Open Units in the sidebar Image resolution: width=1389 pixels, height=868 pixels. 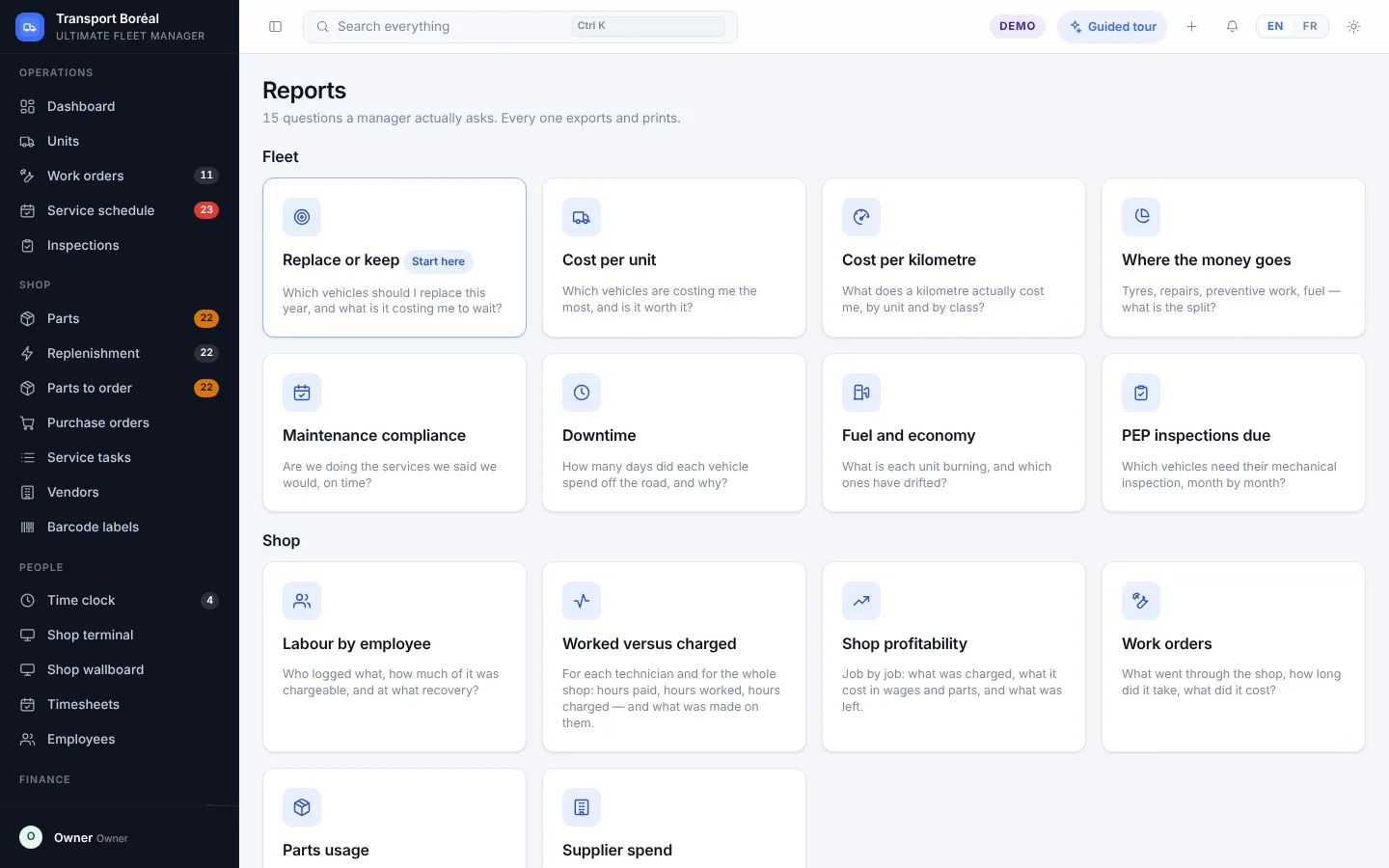coord(120,141)
